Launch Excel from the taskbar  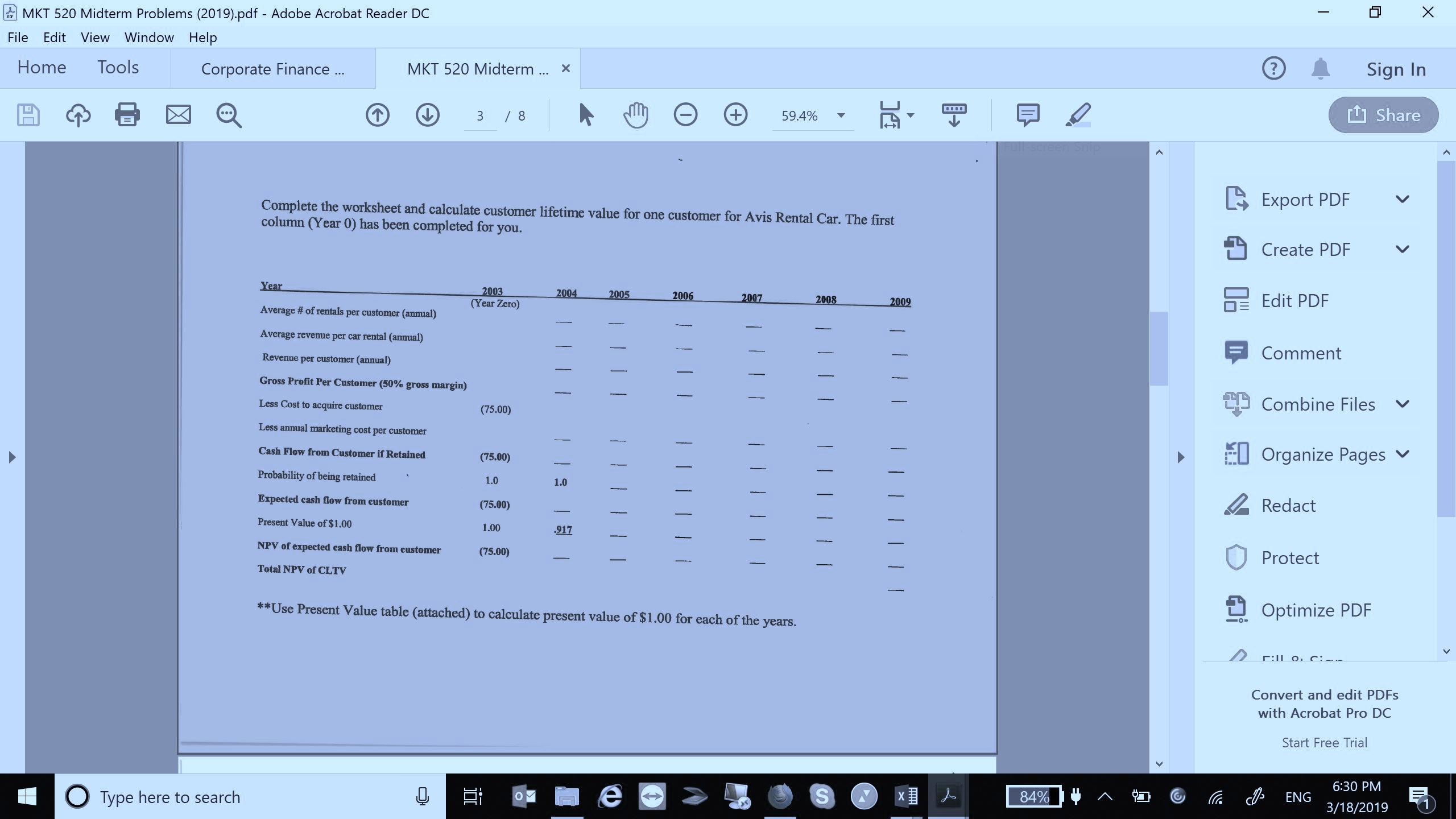[906, 796]
